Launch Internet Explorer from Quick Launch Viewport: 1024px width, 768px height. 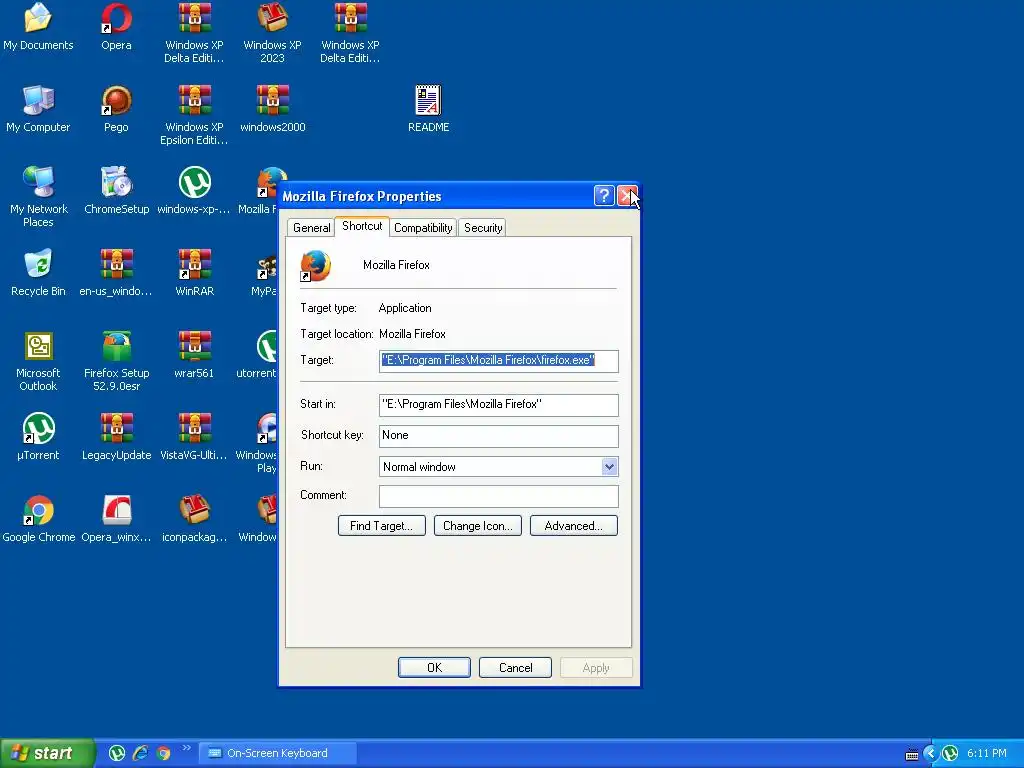pos(140,753)
